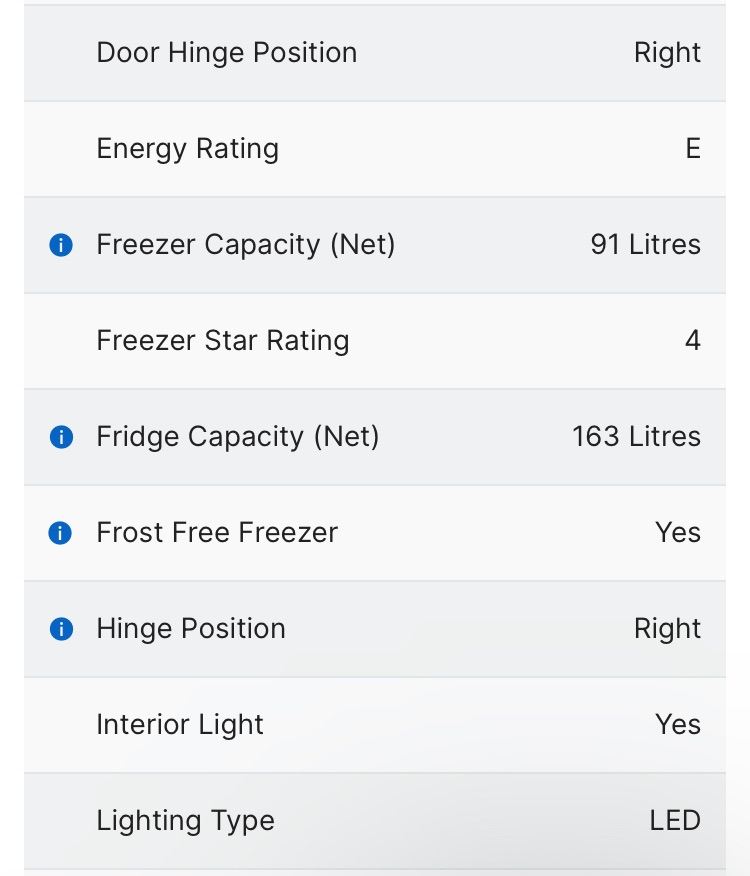
Task: Click the Frost Free Freezer label text
Action: tap(216, 533)
